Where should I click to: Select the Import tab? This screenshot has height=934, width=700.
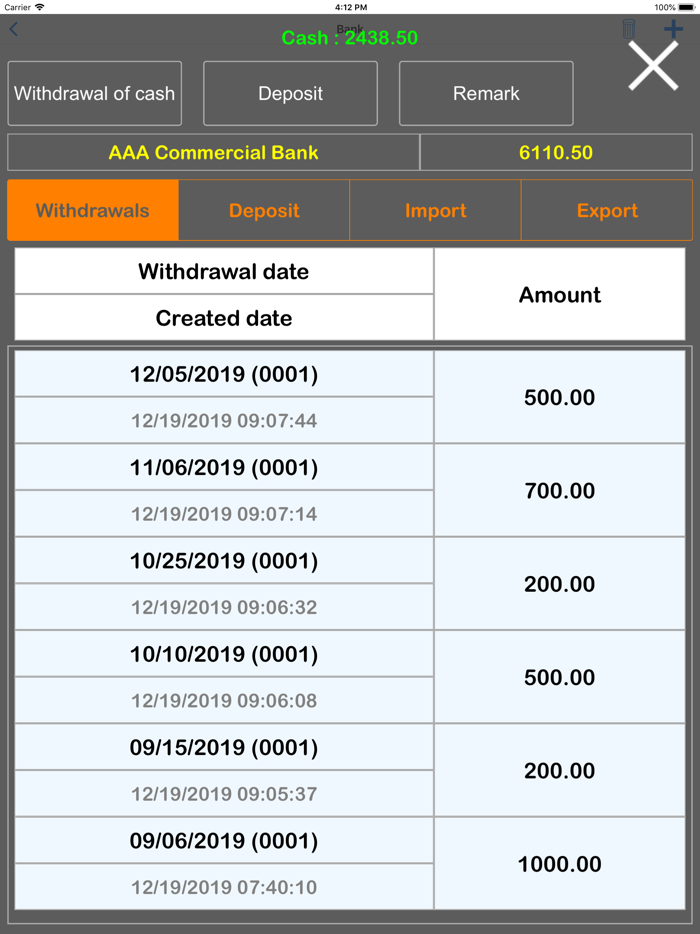[x=434, y=210]
